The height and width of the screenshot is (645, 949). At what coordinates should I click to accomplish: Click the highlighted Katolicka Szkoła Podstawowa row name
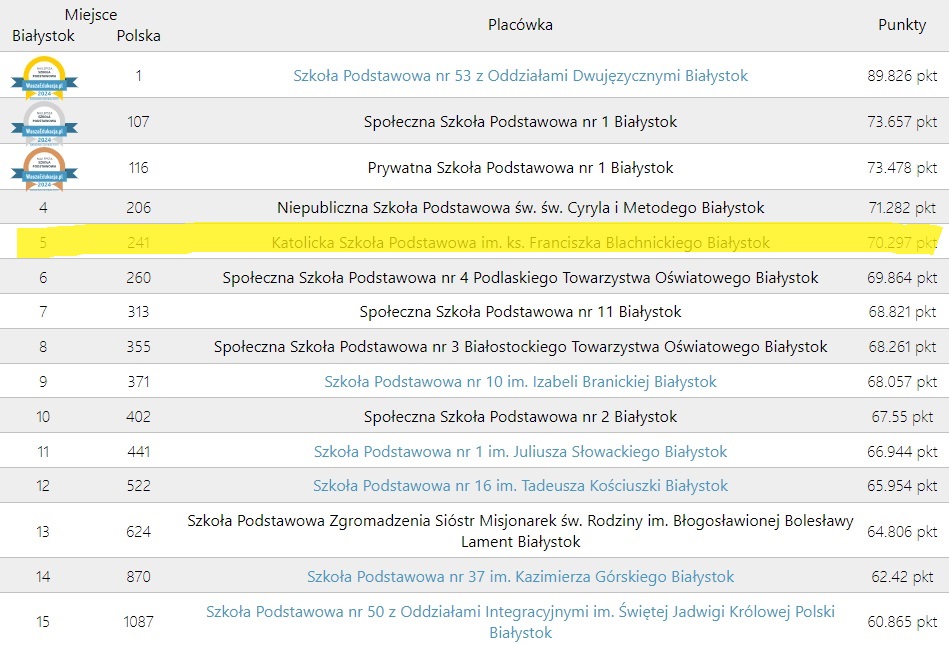[x=520, y=243]
